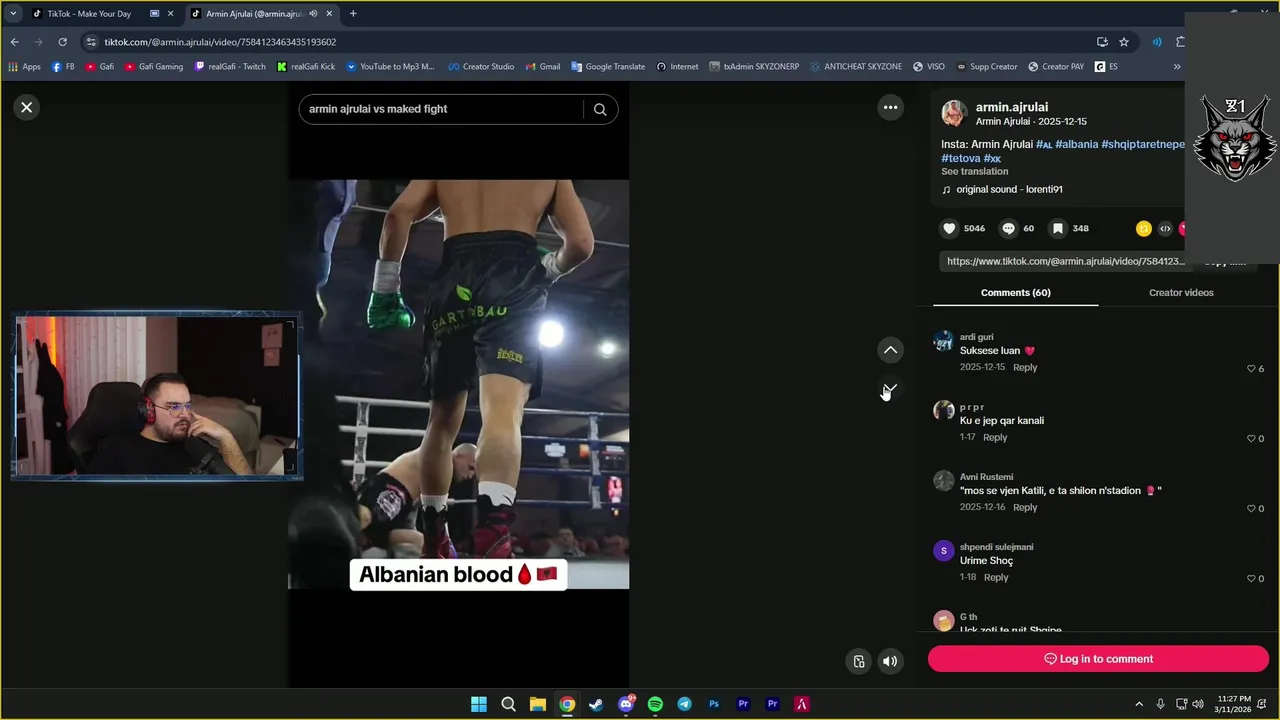
Task: Reload the page
Action: [62, 42]
